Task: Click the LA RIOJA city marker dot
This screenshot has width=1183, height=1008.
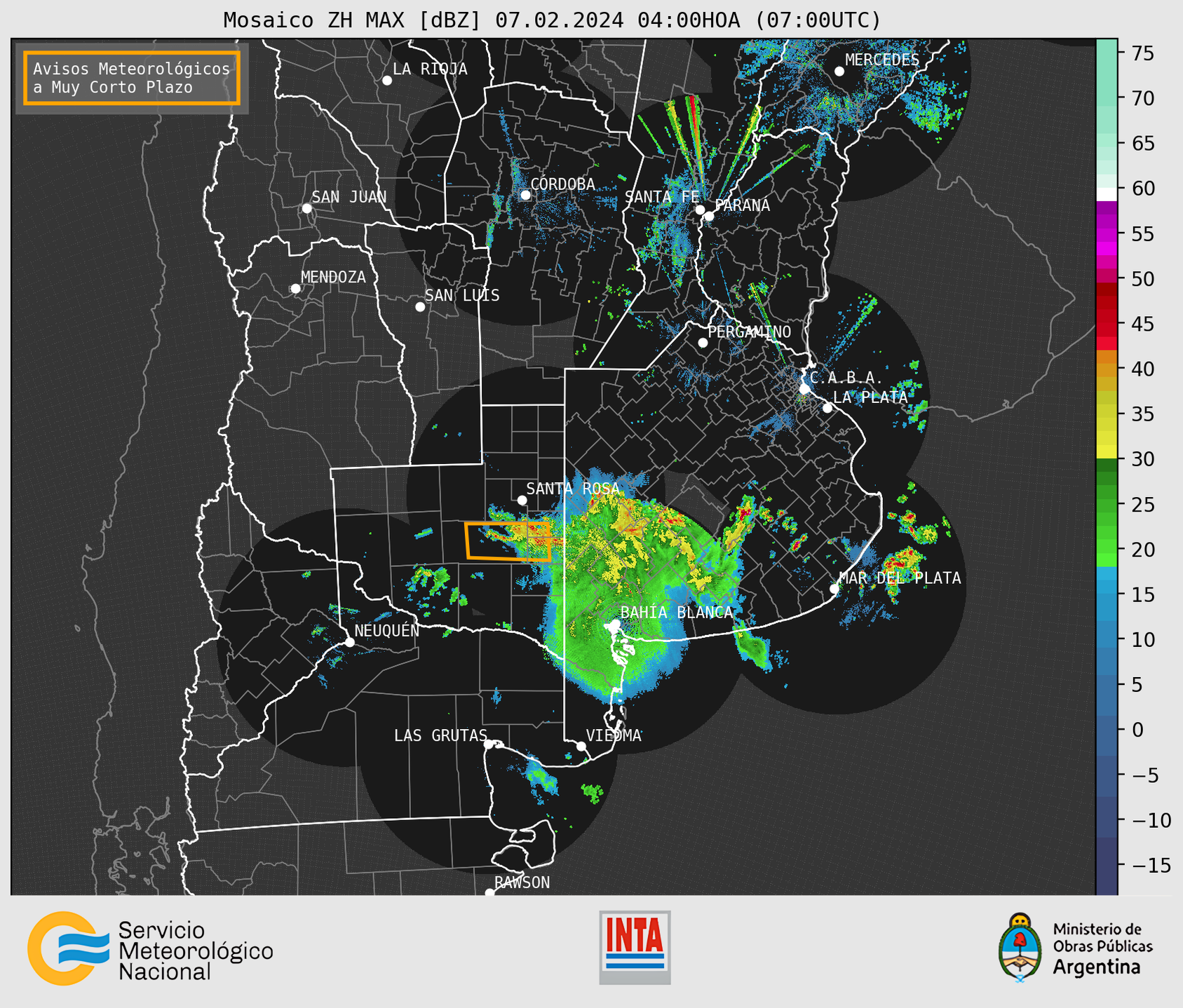Action: click(387, 81)
